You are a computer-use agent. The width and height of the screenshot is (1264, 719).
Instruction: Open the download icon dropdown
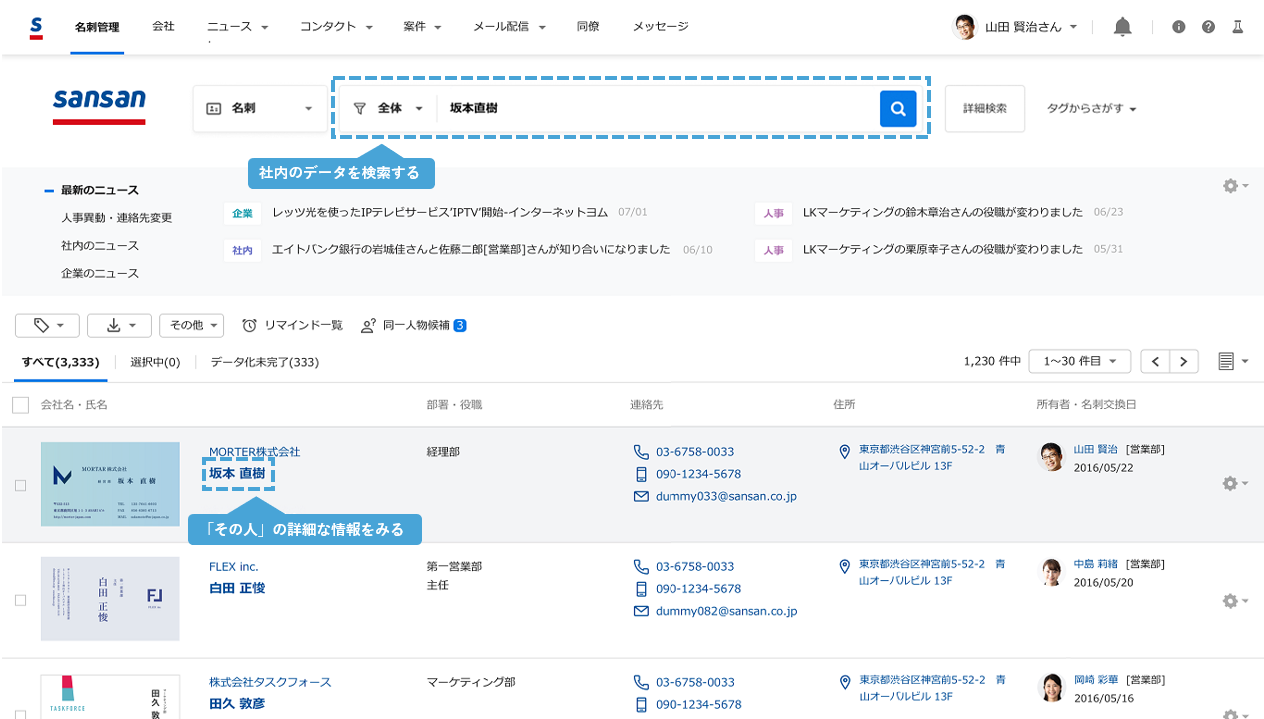[119, 325]
